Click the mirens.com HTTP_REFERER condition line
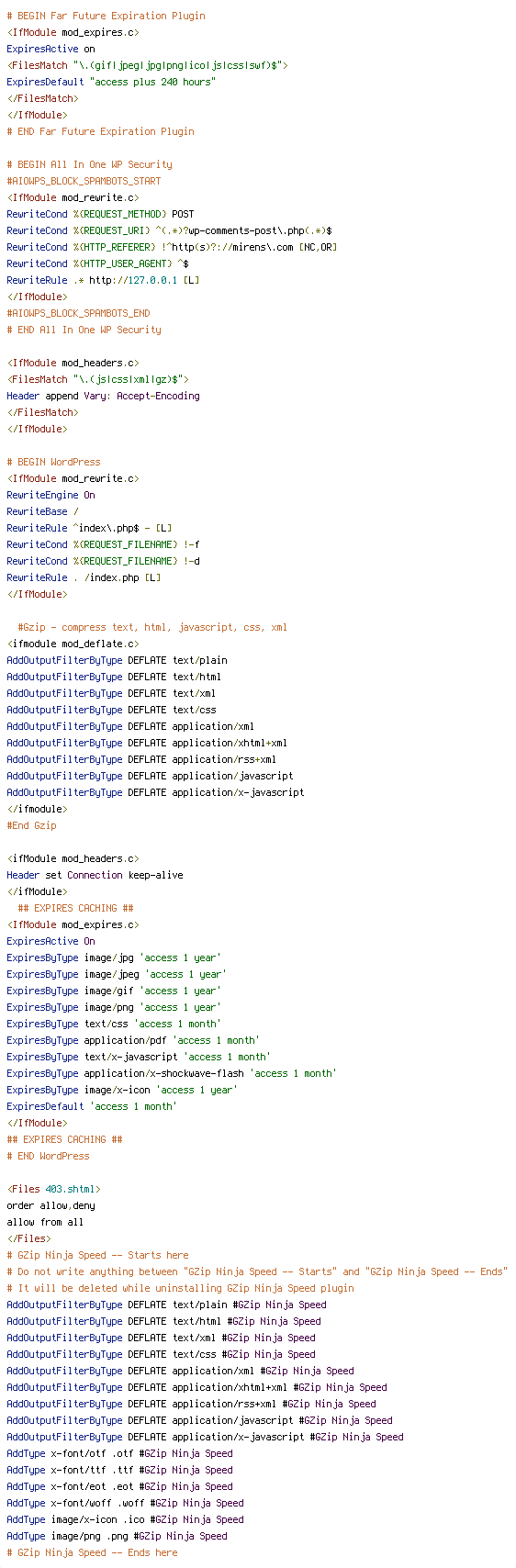 pyautogui.click(x=172, y=247)
